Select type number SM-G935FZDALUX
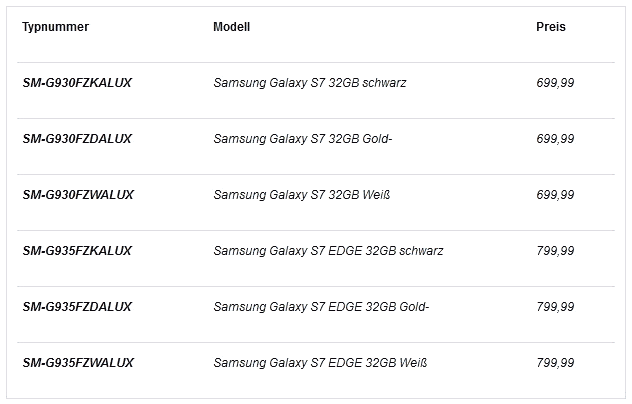Viewport: 632px width, 404px height. [77, 307]
